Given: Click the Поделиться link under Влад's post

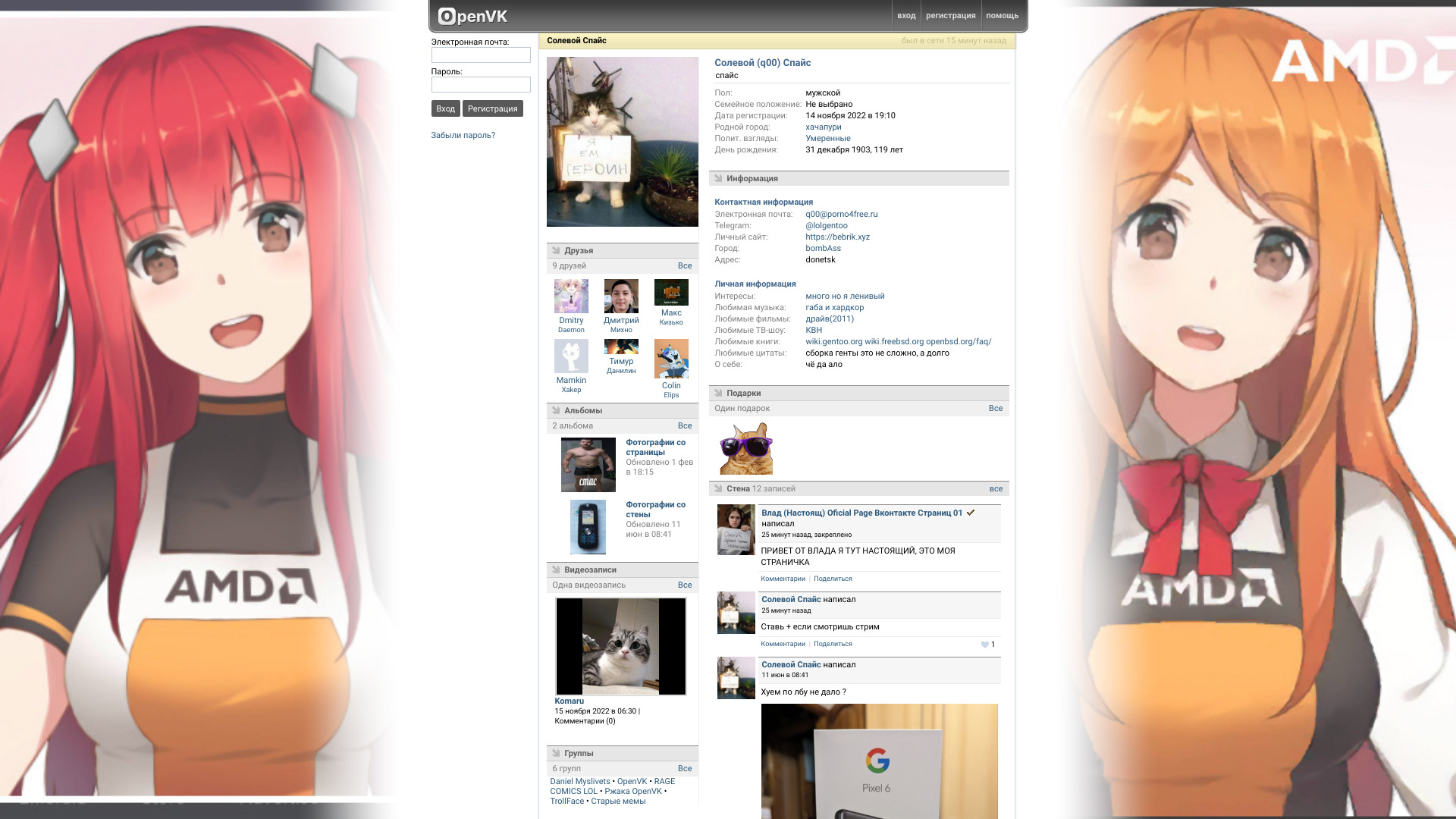Looking at the screenshot, I should click(833, 579).
